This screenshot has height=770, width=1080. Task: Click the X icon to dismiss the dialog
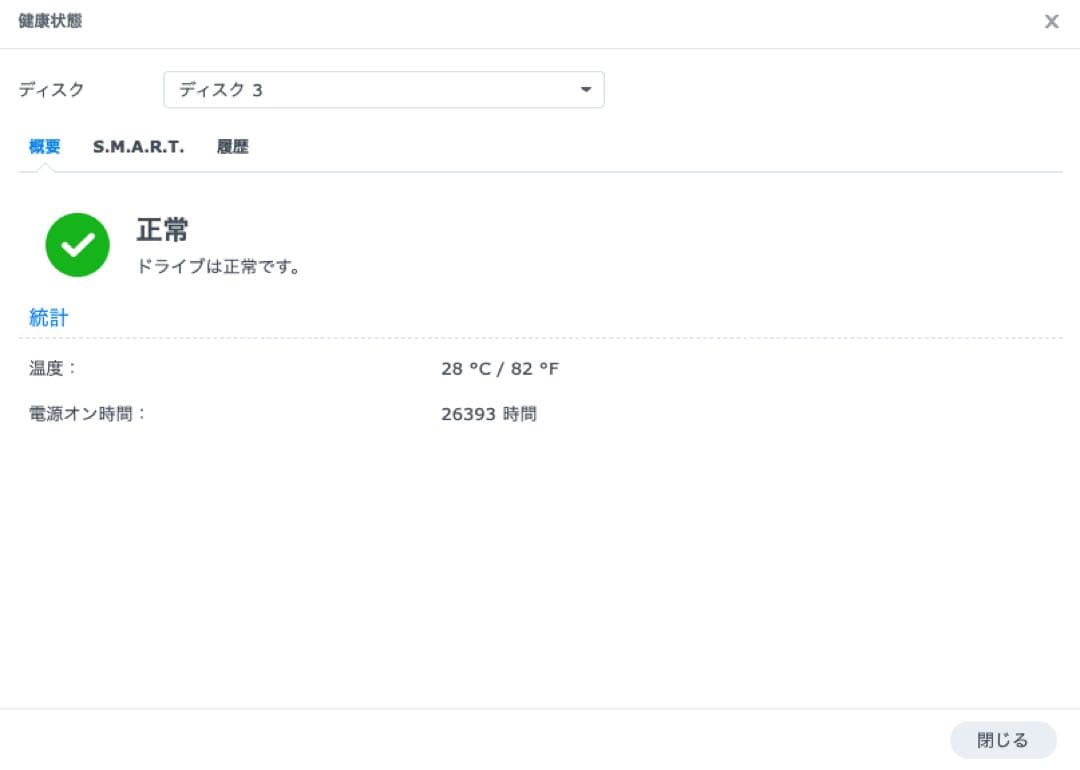pyautogui.click(x=1051, y=21)
